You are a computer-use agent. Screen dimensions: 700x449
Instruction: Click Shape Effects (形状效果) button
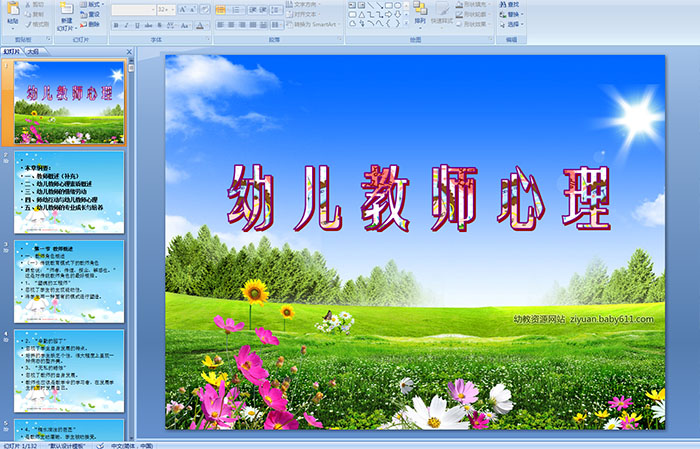click(474, 24)
